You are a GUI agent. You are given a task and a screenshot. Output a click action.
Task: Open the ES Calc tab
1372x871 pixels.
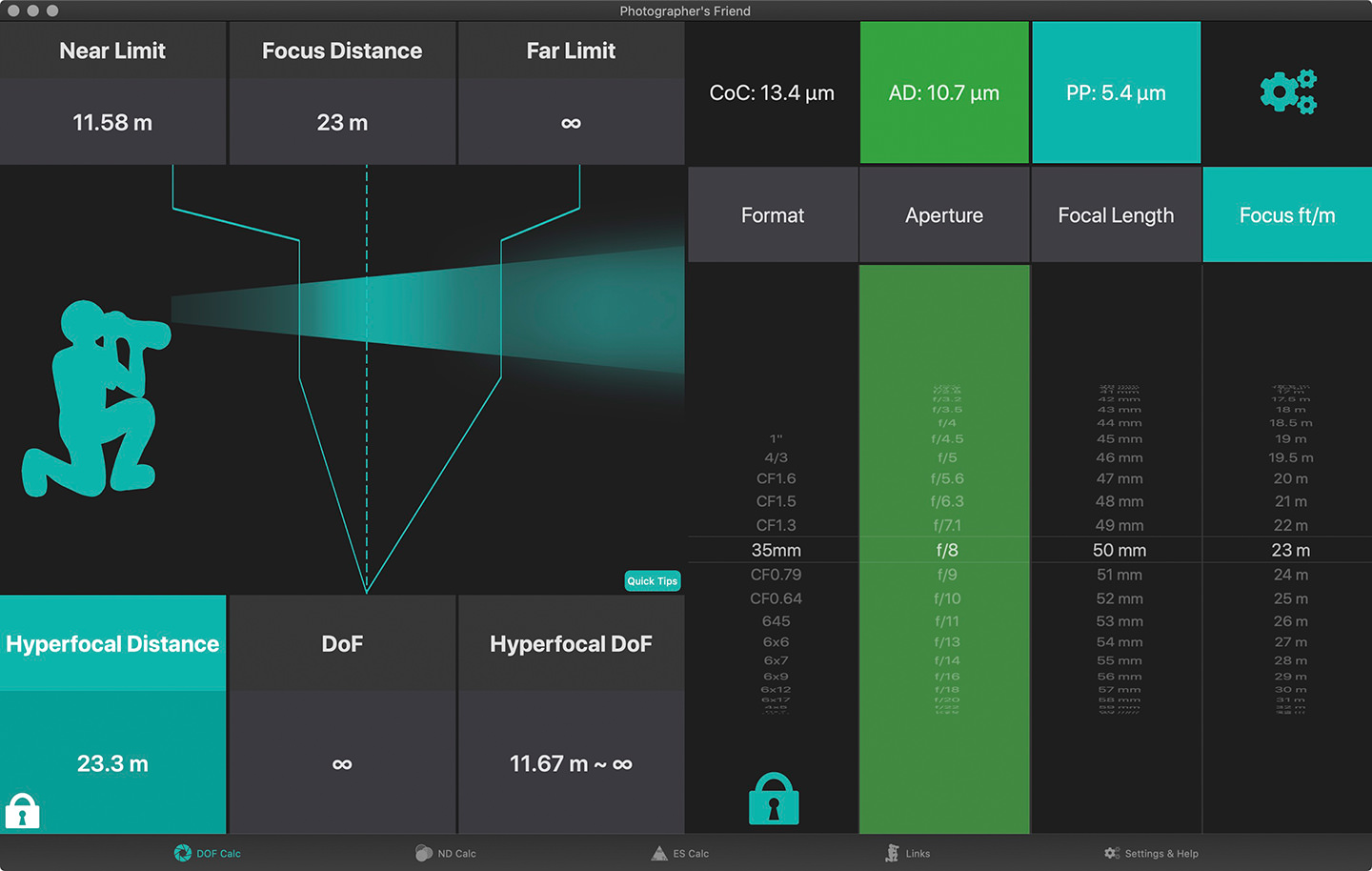click(680, 853)
